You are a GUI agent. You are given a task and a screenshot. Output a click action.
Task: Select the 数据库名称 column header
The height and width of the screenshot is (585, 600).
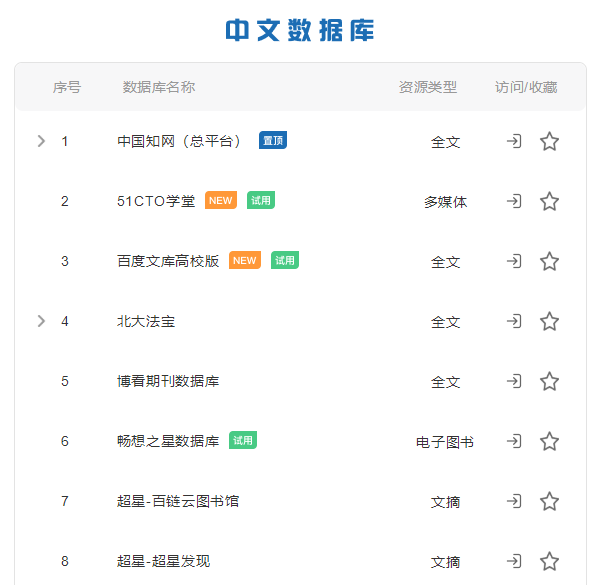point(159,87)
